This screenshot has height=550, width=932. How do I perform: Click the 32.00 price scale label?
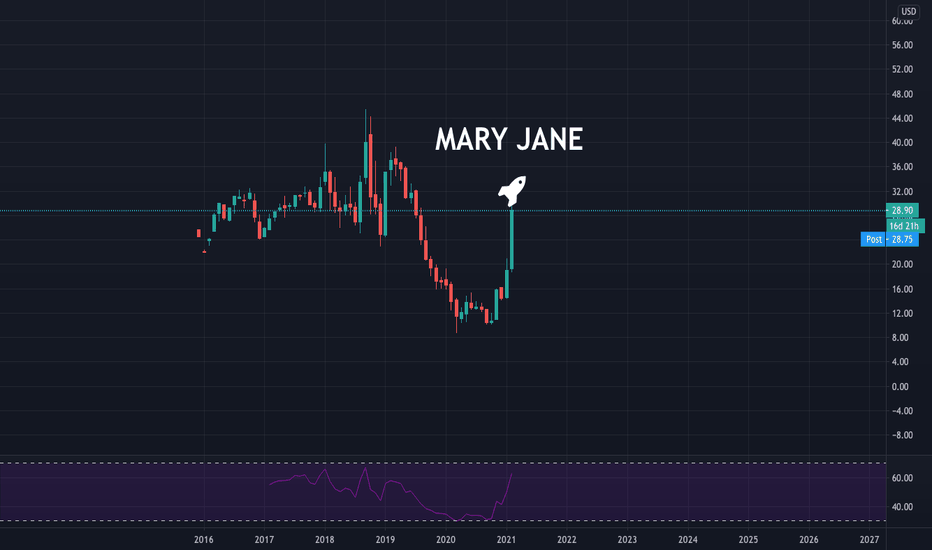tap(902, 191)
